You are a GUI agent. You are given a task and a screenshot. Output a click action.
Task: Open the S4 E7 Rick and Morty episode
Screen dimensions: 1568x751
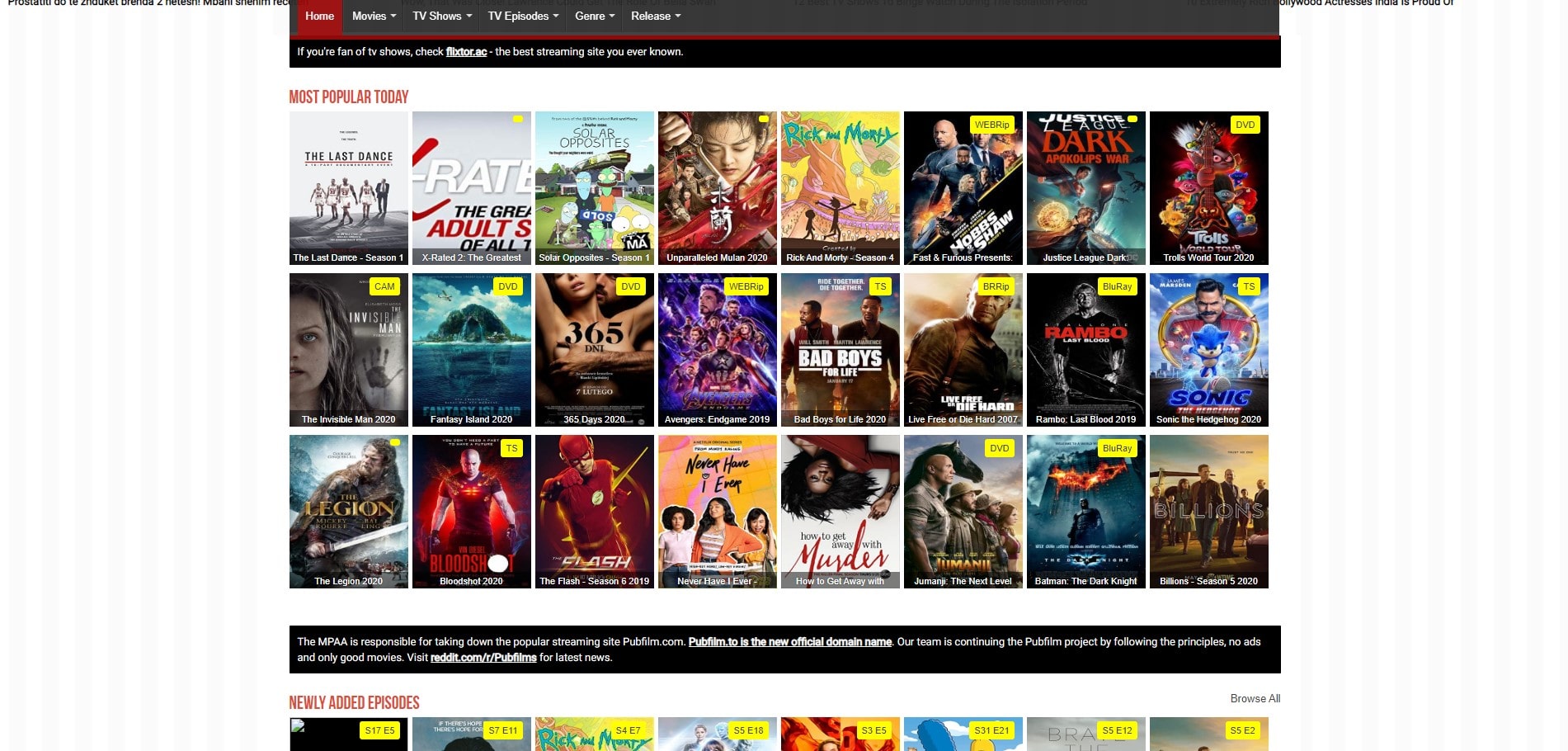[595, 734]
